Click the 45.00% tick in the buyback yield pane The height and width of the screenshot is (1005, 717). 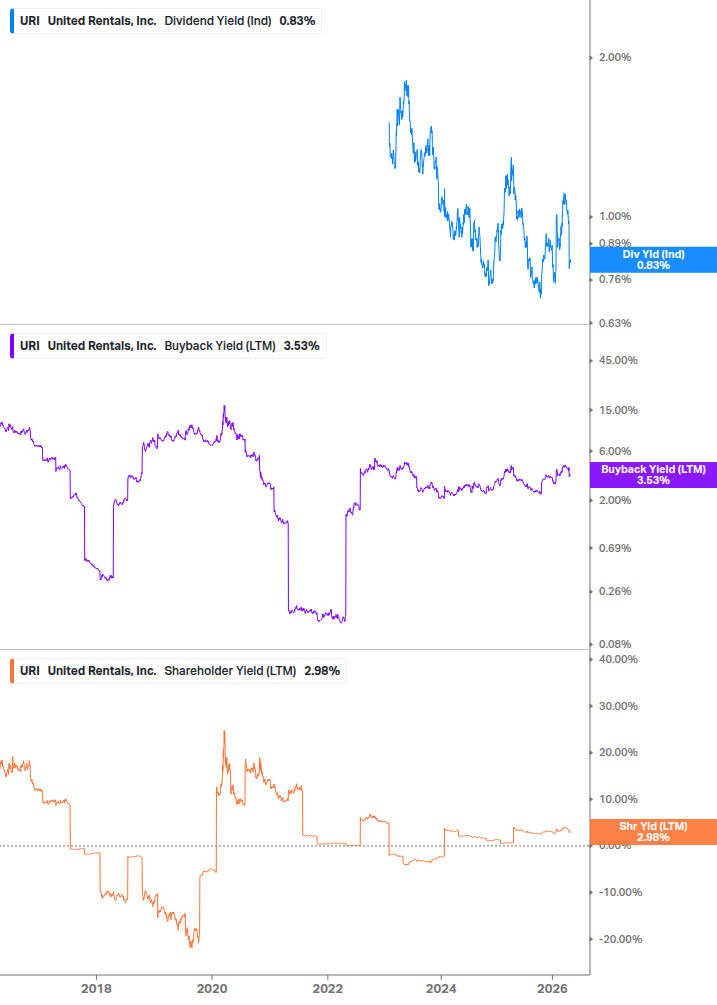[x=618, y=361]
